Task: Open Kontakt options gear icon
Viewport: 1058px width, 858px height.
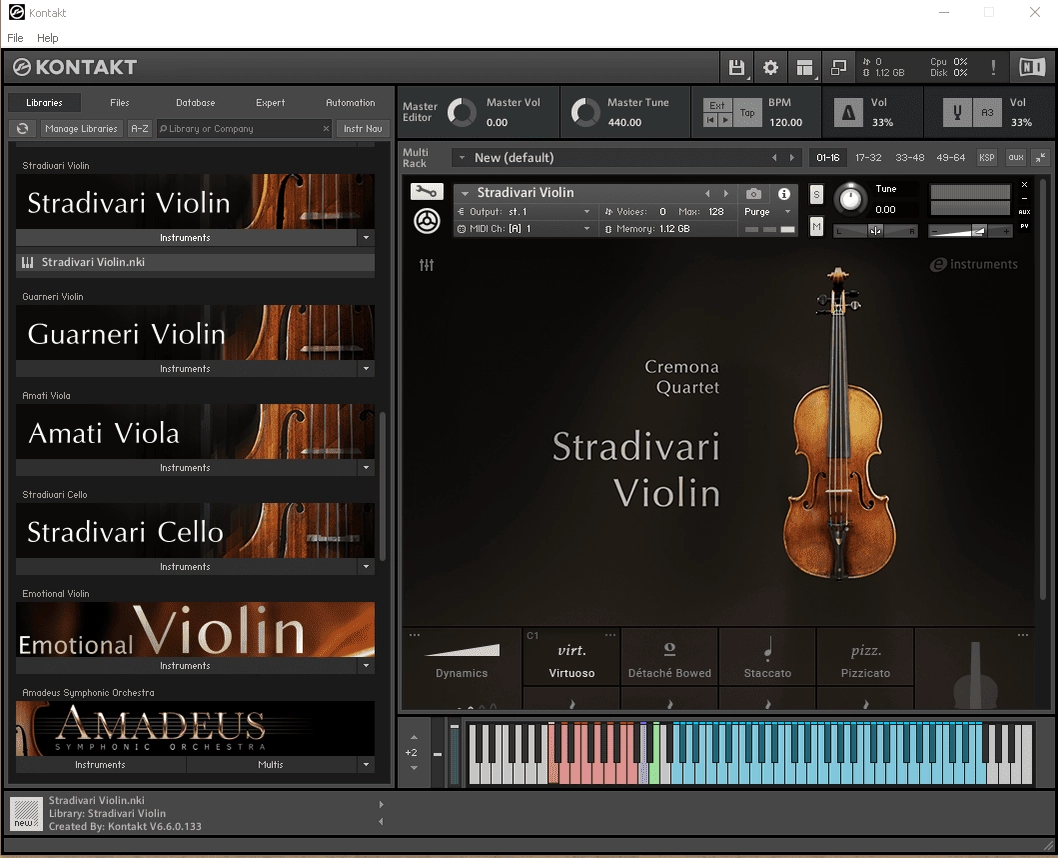Action: coord(770,67)
